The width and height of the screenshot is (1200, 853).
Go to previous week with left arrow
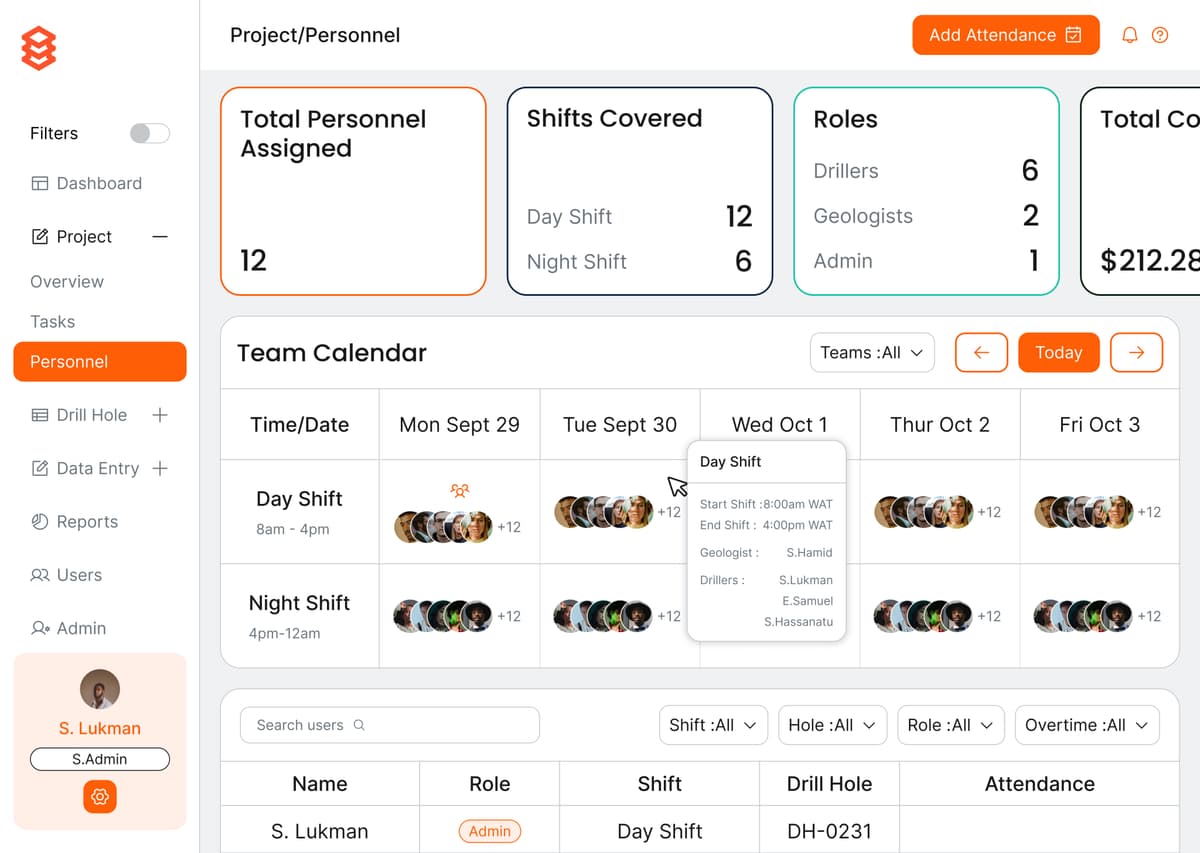pos(981,352)
